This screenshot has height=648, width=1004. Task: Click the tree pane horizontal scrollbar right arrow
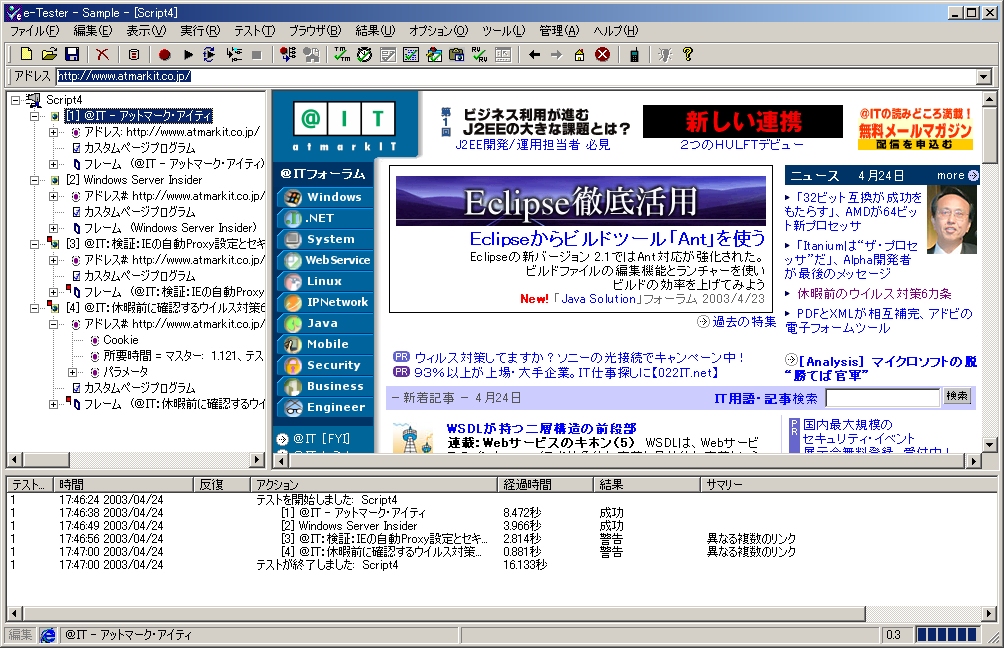(257, 459)
